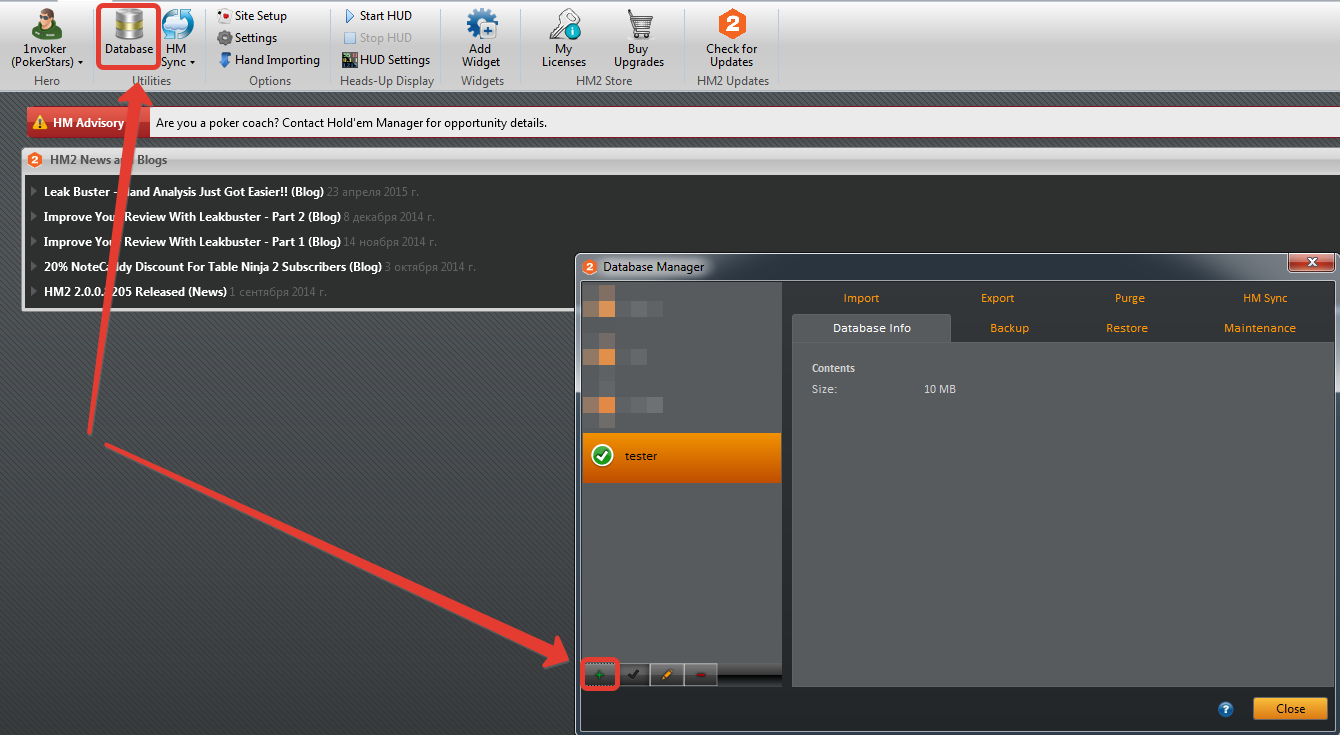
Task: Click the pencil rename database icon
Action: tap(666, 675)
